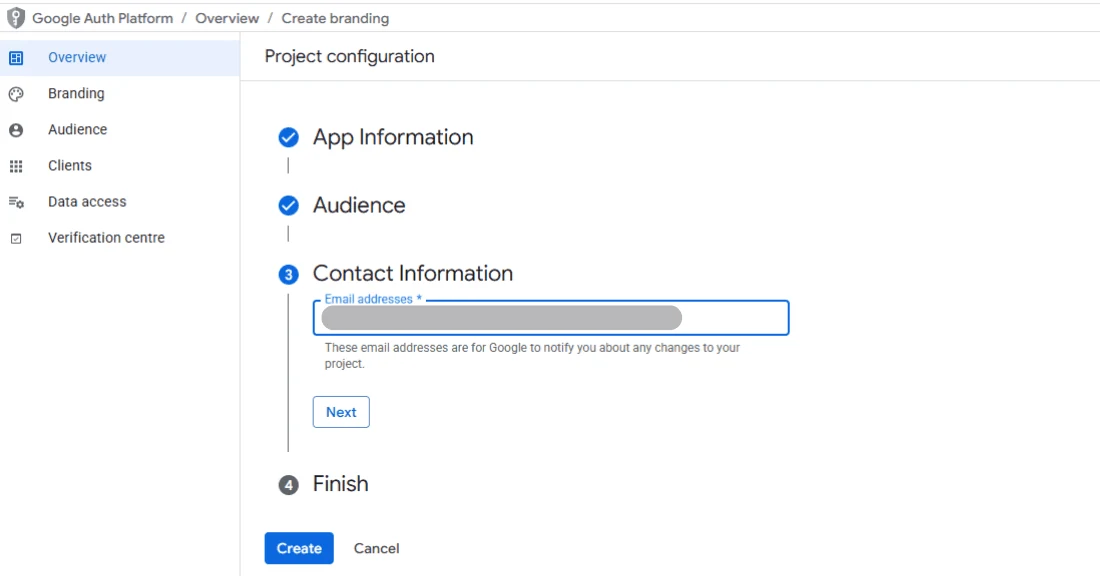This screenshot has width=1100, height=576.
Task: Click the Data access settings icon
Action: (16, 203)
